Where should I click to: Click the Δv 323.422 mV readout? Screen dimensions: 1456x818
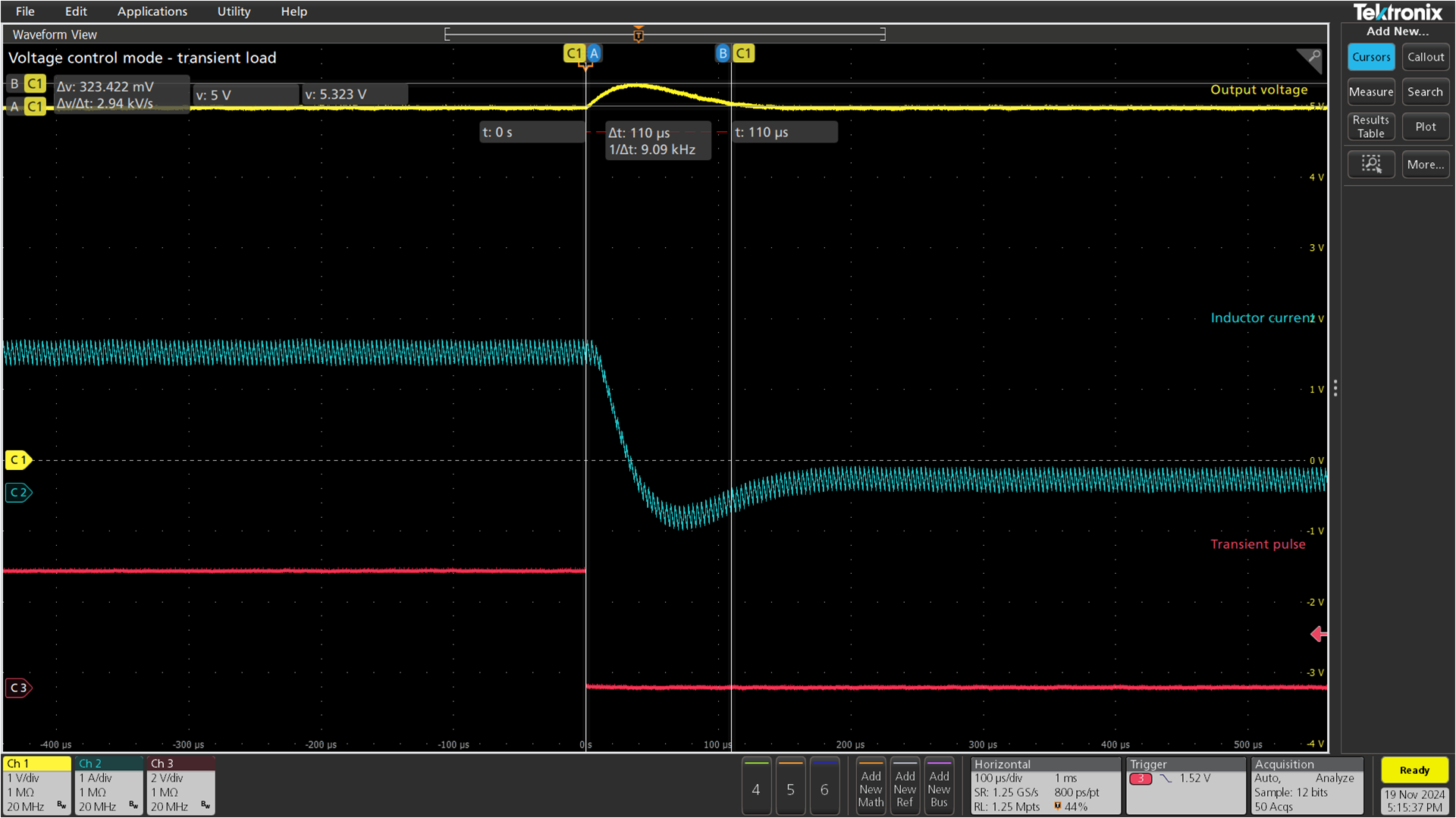point(121,95)
